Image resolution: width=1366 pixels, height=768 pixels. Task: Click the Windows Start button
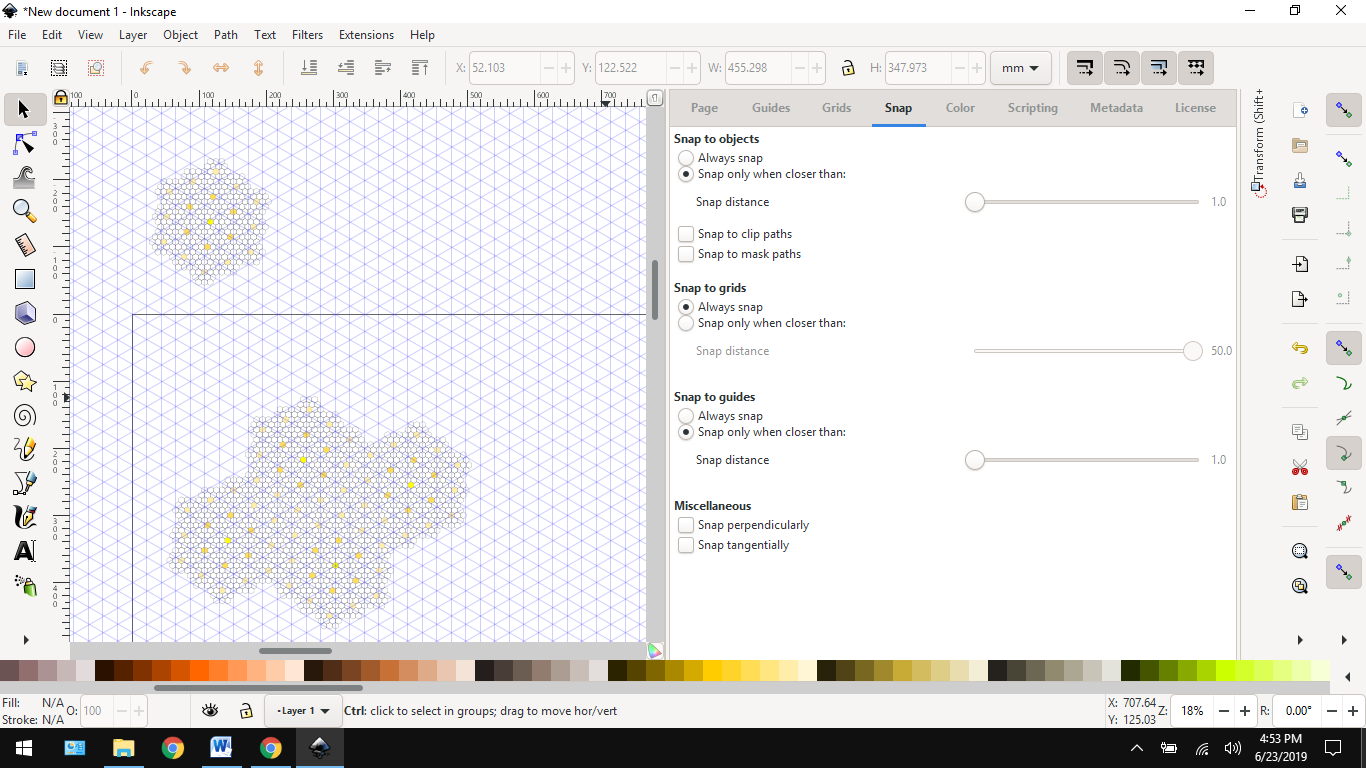[23, 748]
